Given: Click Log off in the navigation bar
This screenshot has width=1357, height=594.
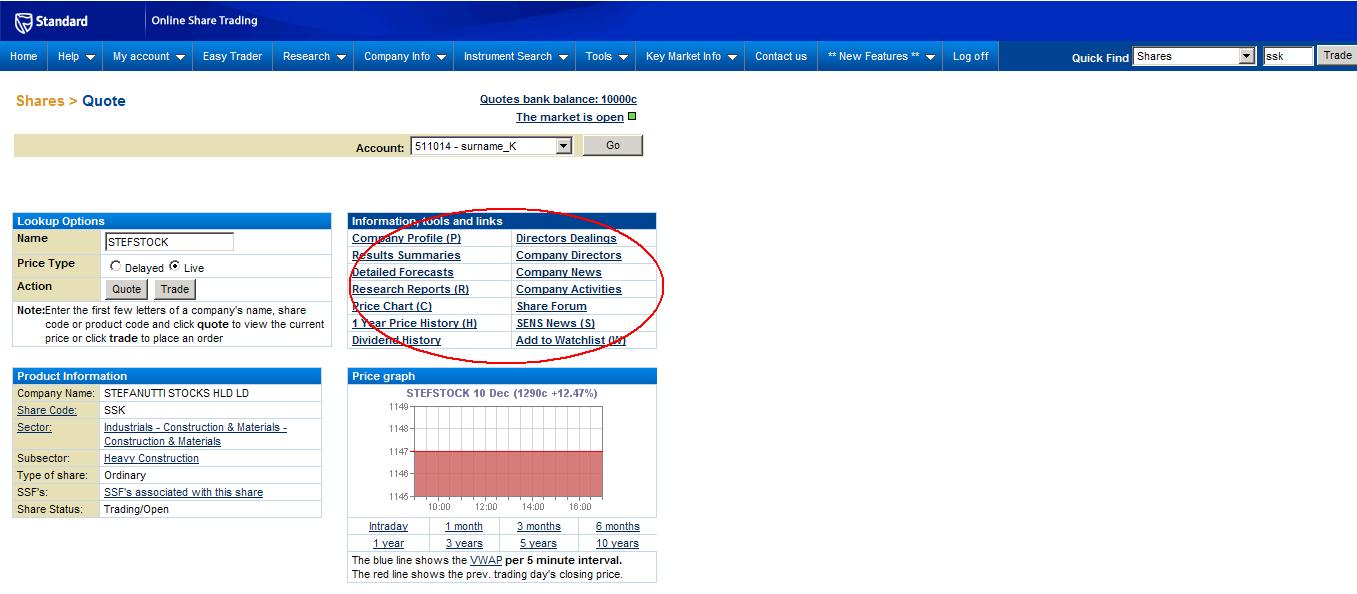Looking at the screenshot, I should [970, 56].
